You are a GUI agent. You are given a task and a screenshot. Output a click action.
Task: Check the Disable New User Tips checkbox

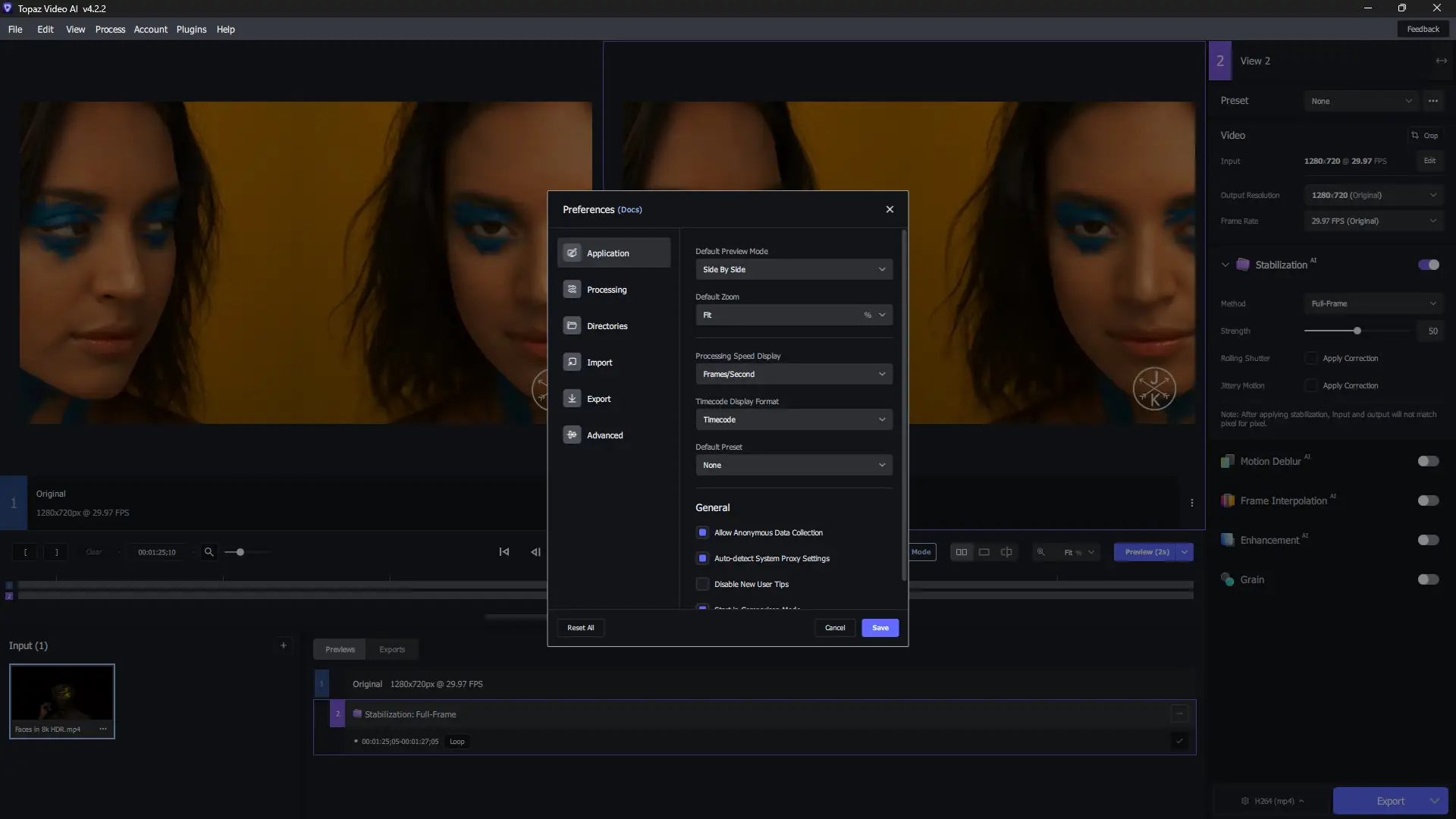tap(703, 584)
